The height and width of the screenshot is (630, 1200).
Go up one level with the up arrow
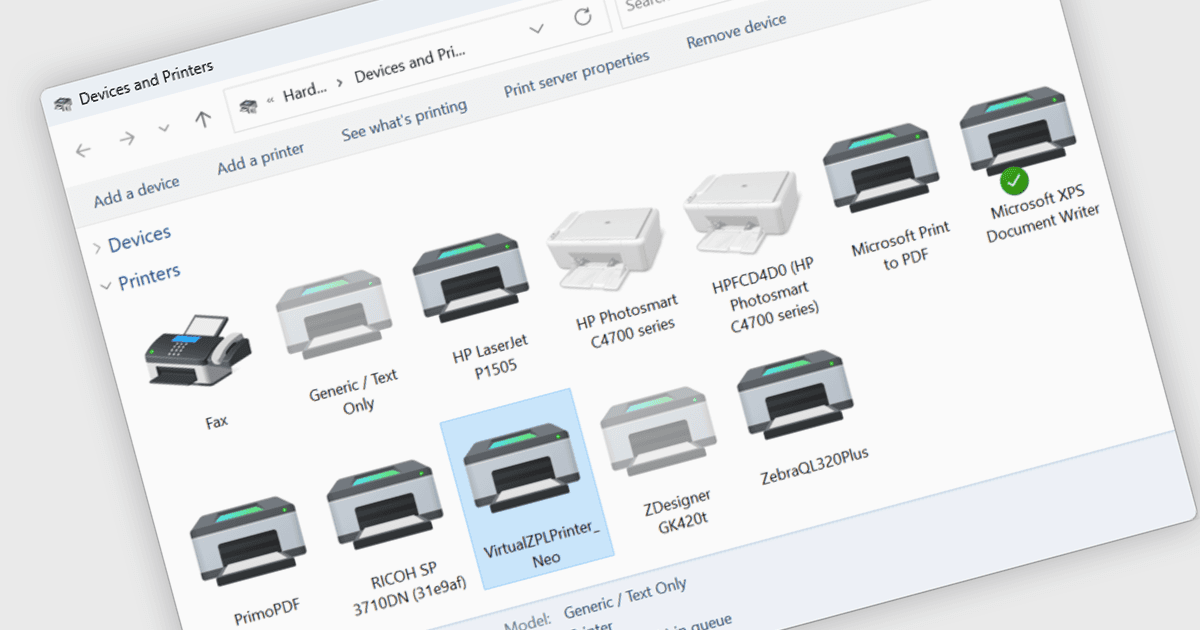(203, 119)
